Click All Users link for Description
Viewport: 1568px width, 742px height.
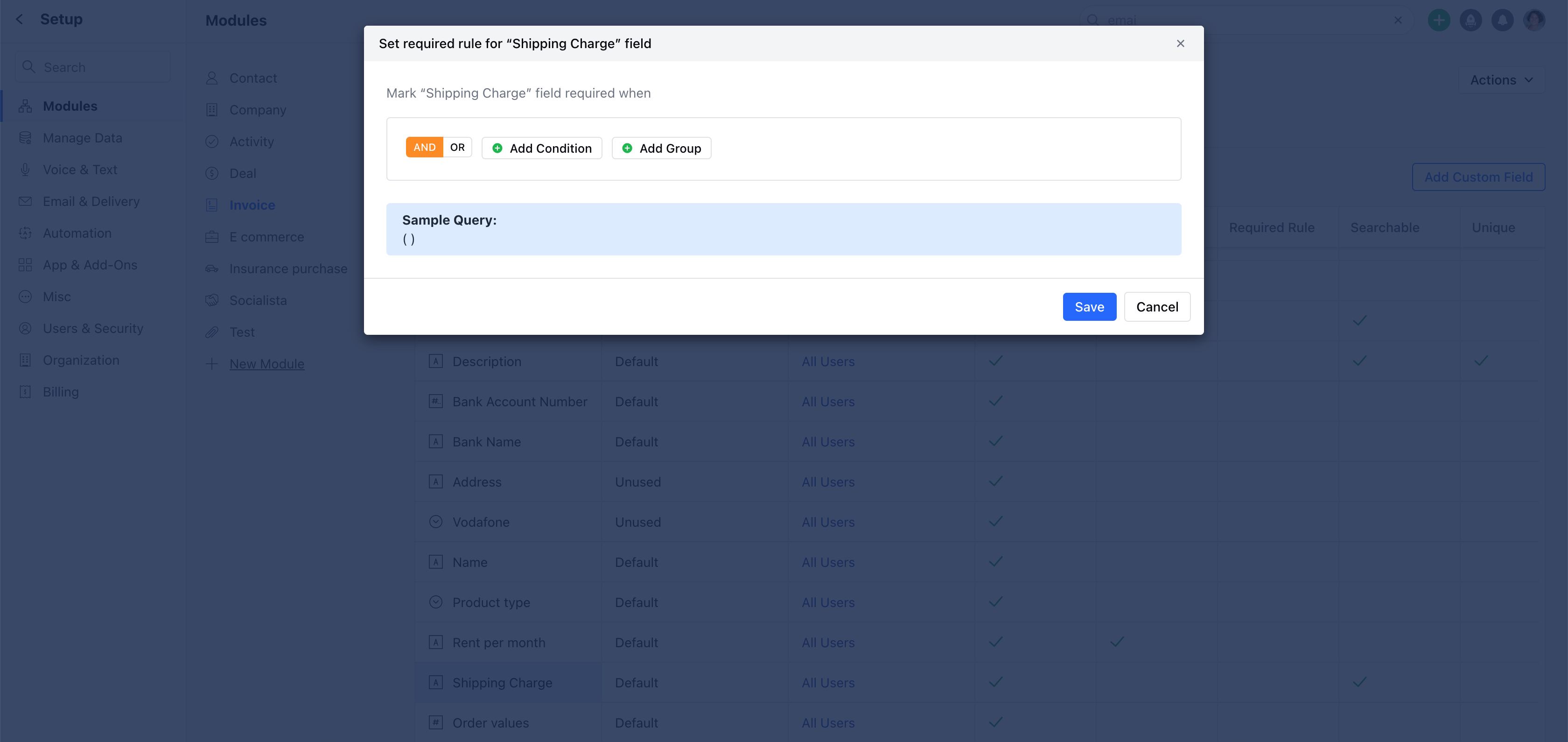pyautogui.click(x=828, y=361)
